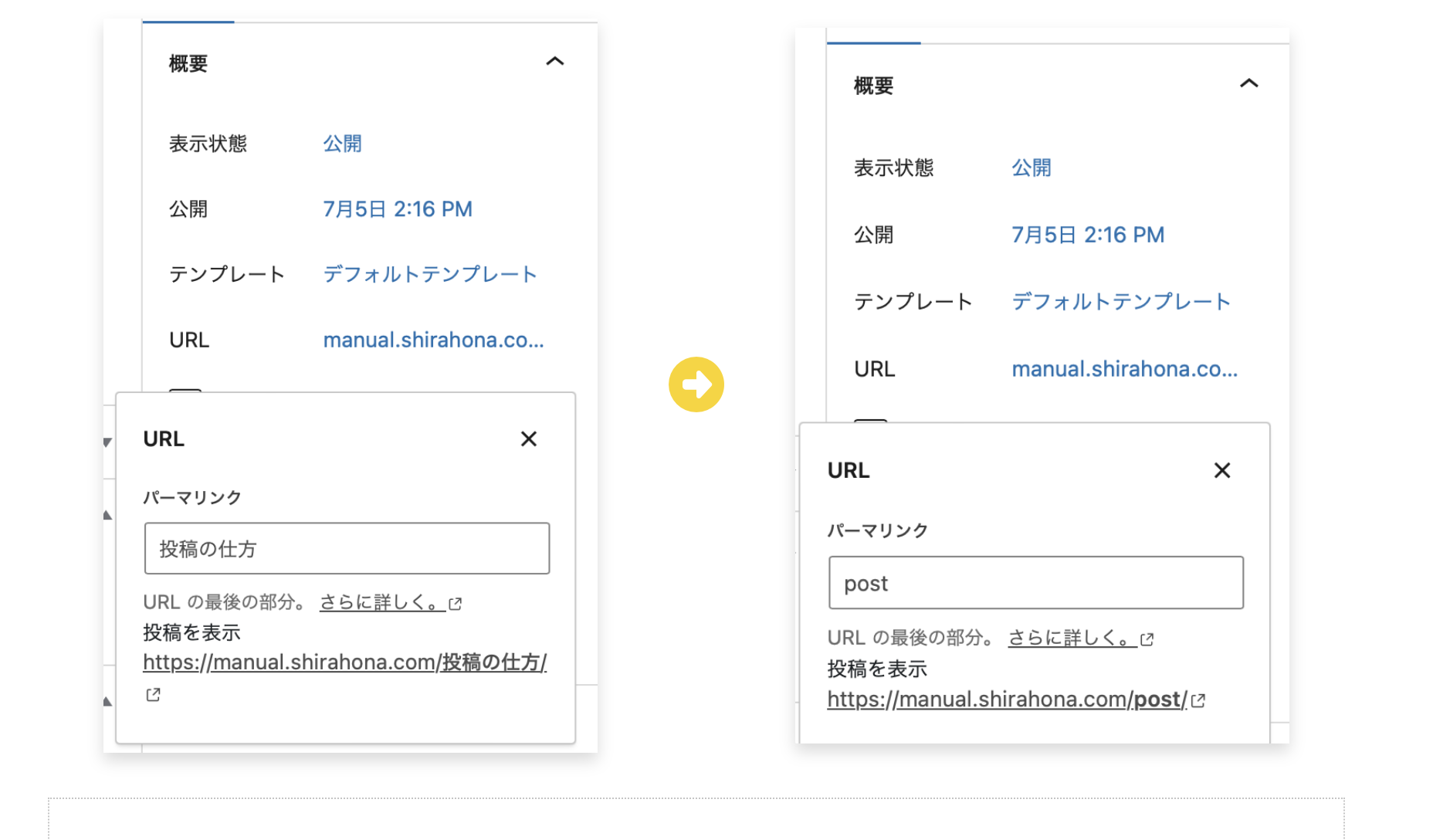
Task: Click さらに詳しく link under the 投稿の仕方 field
Action: (x=381, y=603)
